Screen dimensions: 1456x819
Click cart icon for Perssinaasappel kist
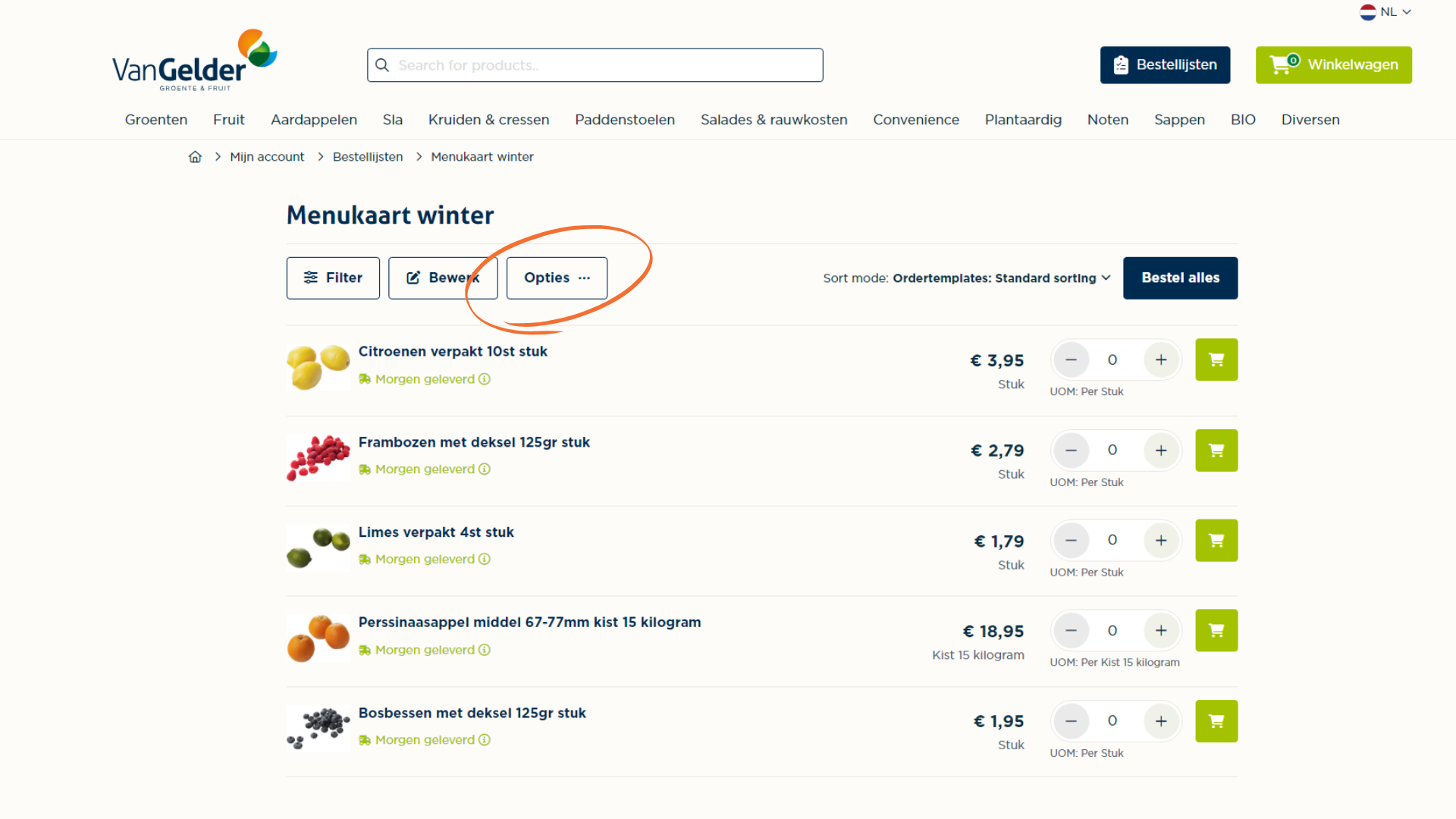pyautogui.click(x=1216, y=630)
